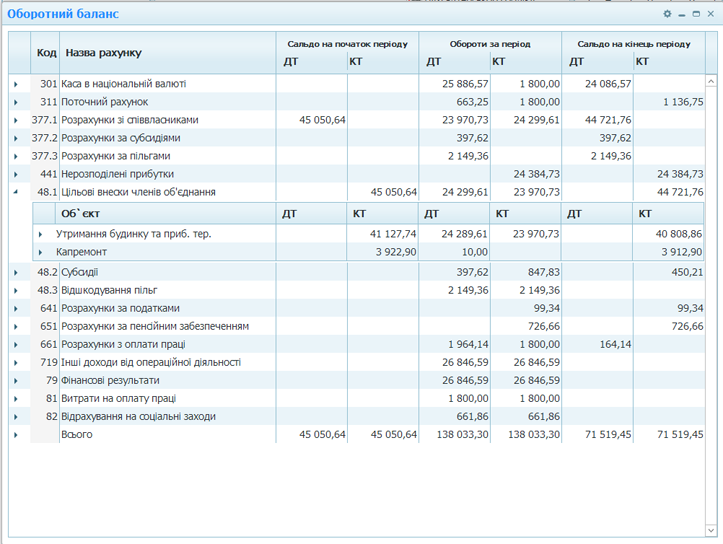Collapse account 48.1 Цільові внески row

point(16,192)
